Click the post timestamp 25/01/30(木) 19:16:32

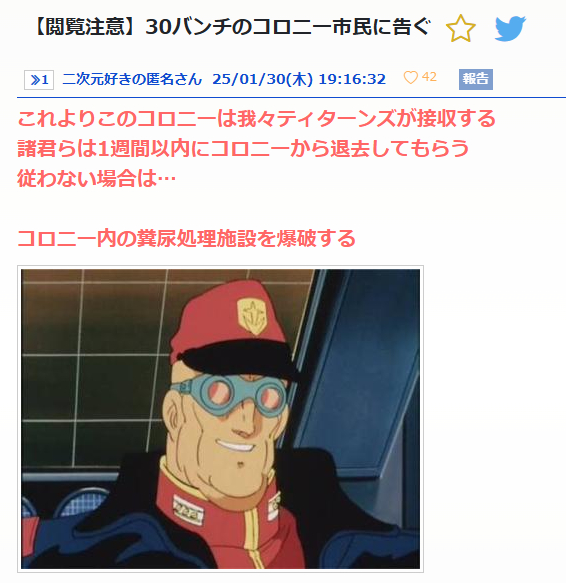pyautogui.click(x=299, y=79)
